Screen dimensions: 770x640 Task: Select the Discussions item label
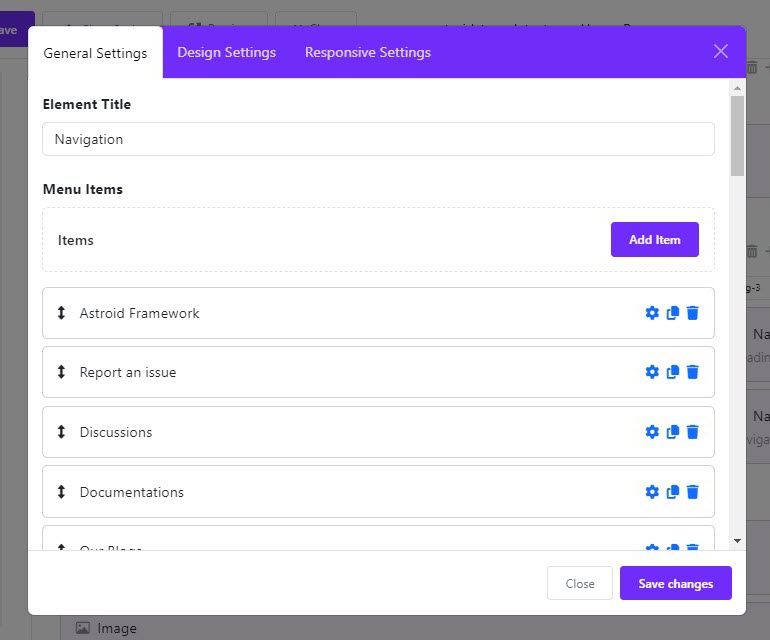point(116,432)
